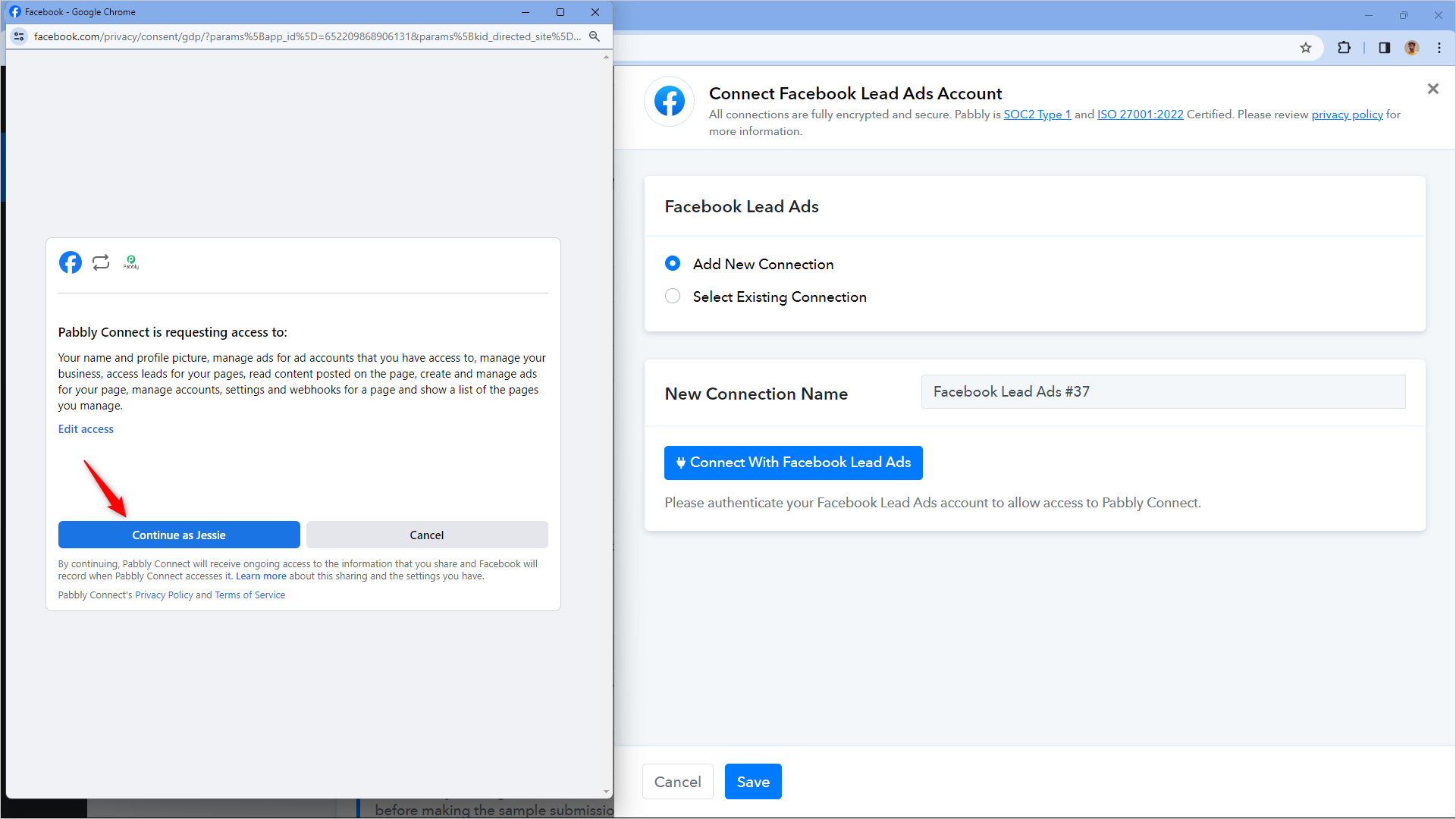Open the Chrome profile avatar
Viewport: 1456px width, 819px height.
1412,48
